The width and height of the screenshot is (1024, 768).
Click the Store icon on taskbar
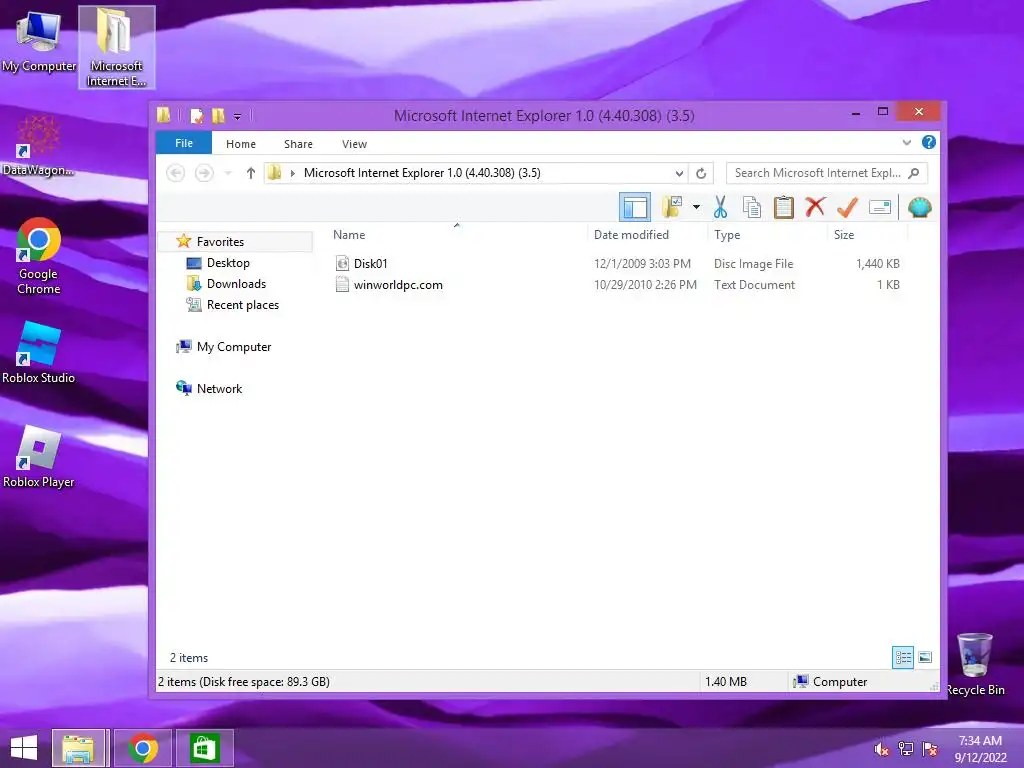click(204, 748)
